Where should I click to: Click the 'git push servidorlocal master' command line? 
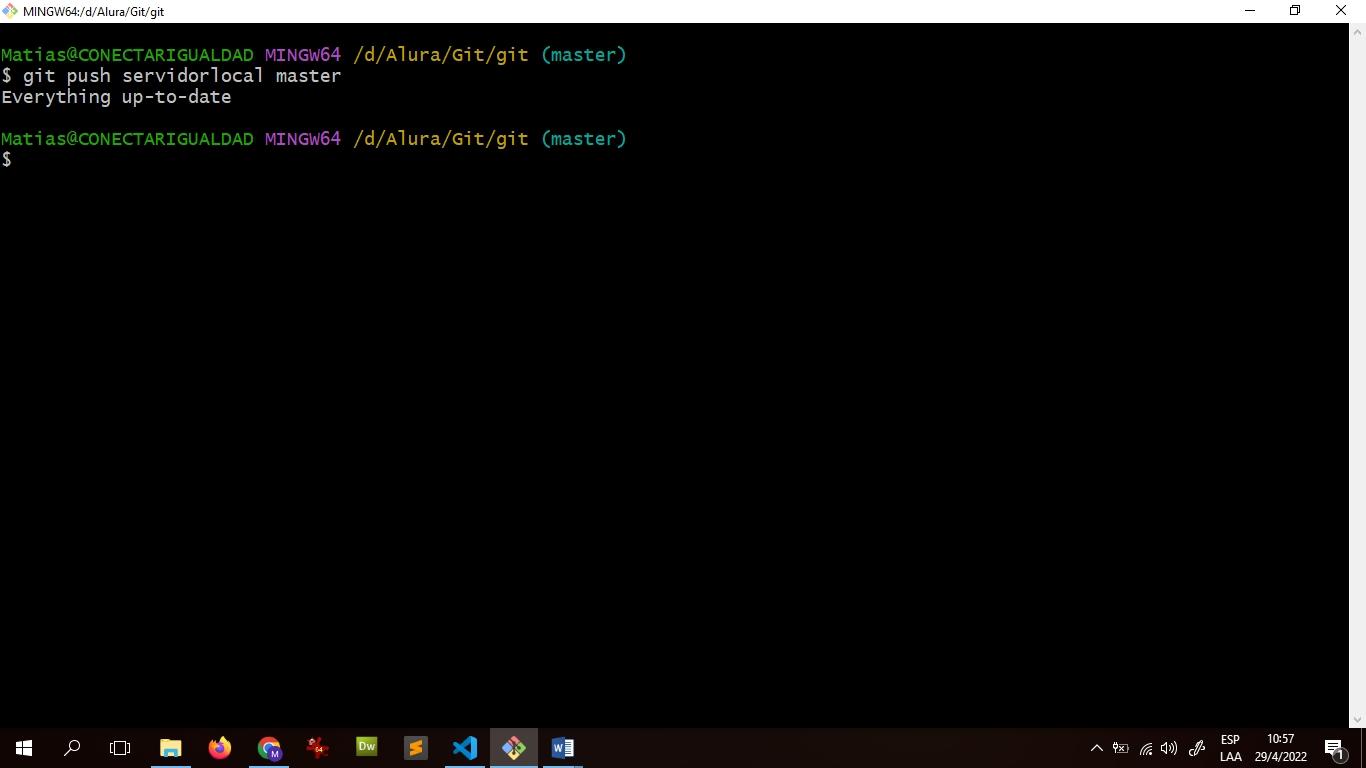[x=171, y=76]
